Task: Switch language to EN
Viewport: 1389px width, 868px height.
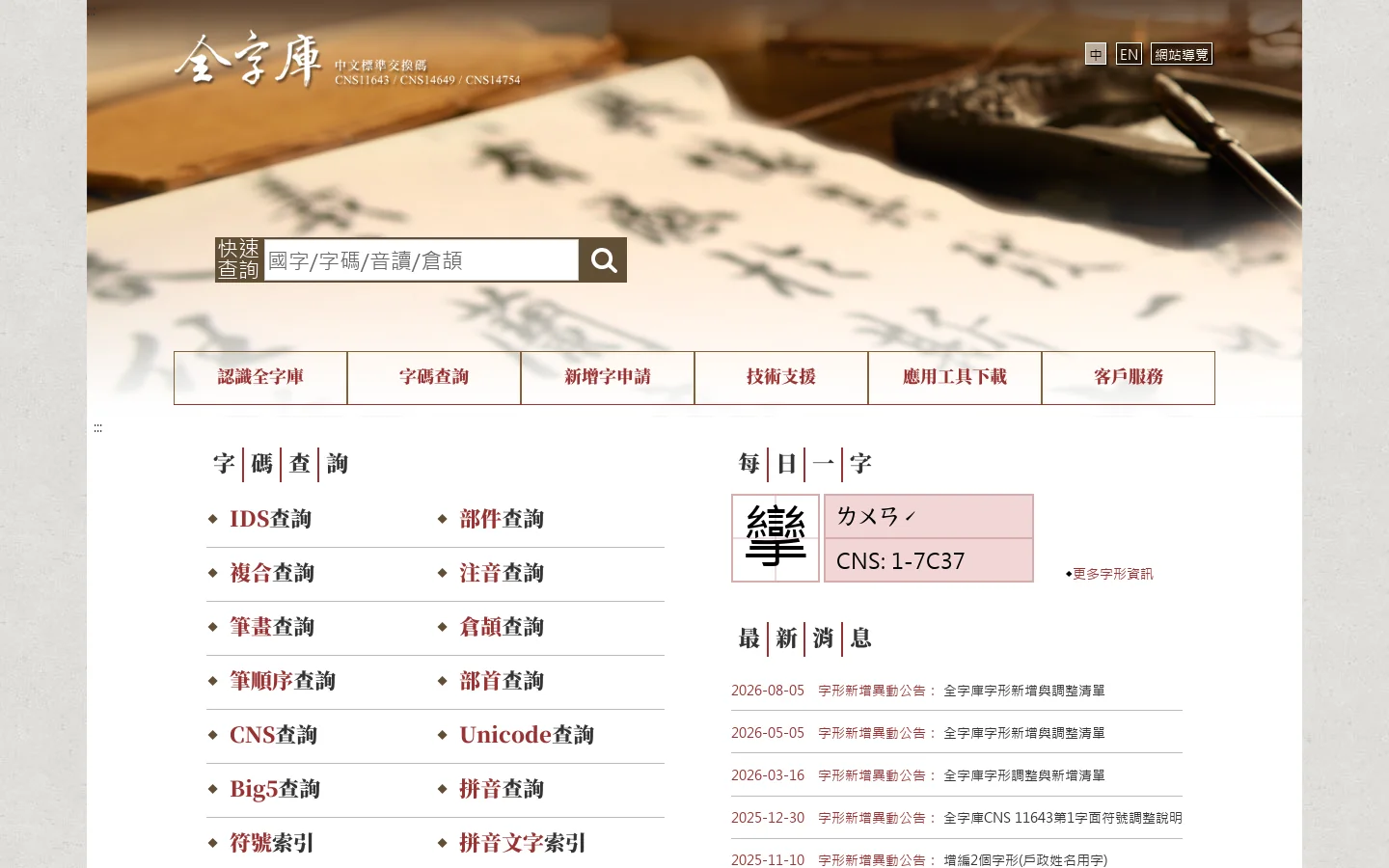Action: coord(1129,54)
